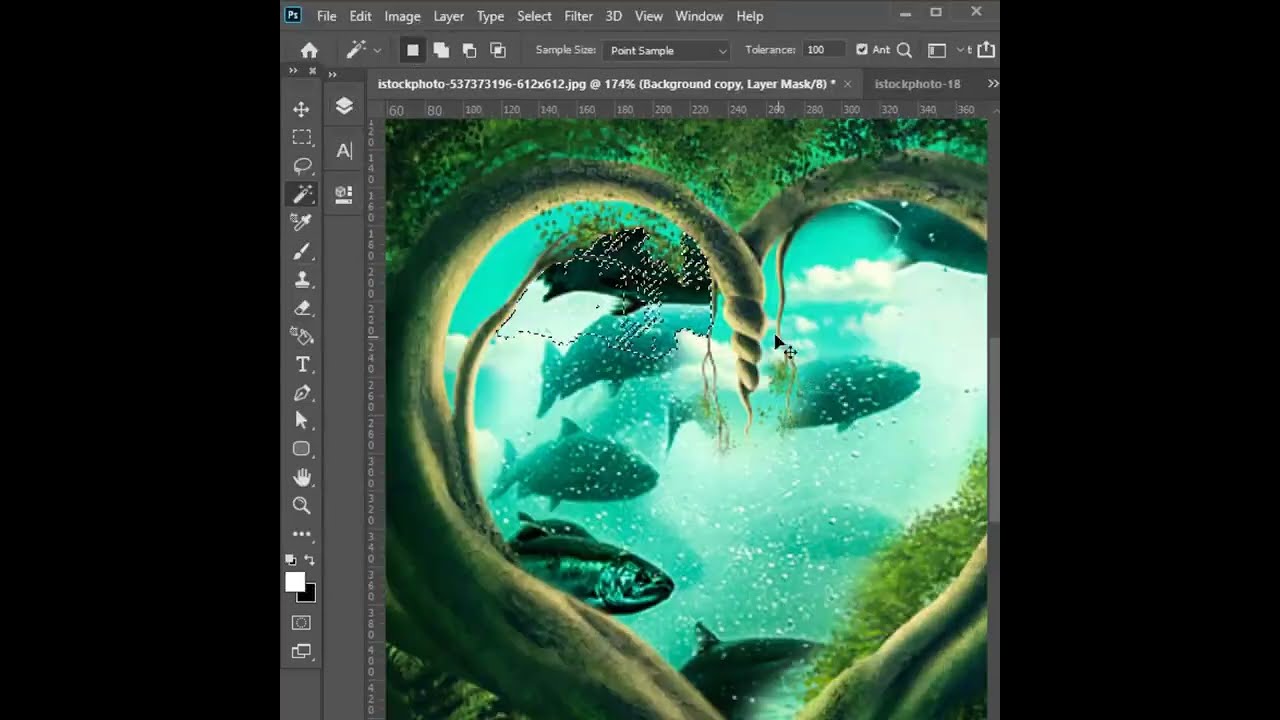This screenshot has width=1280, height=720.
Task: Open the Select menu
Action: tap(534, 16)
